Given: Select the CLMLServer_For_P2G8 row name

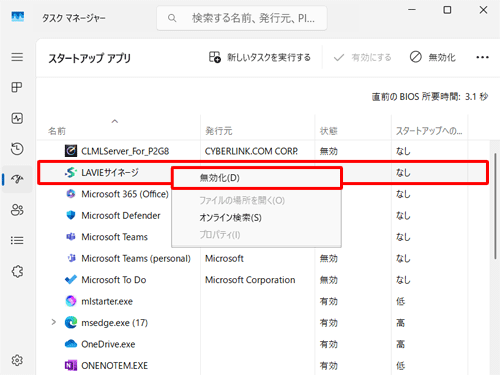Looking at the screenshot, I should (x=125, y=151).
